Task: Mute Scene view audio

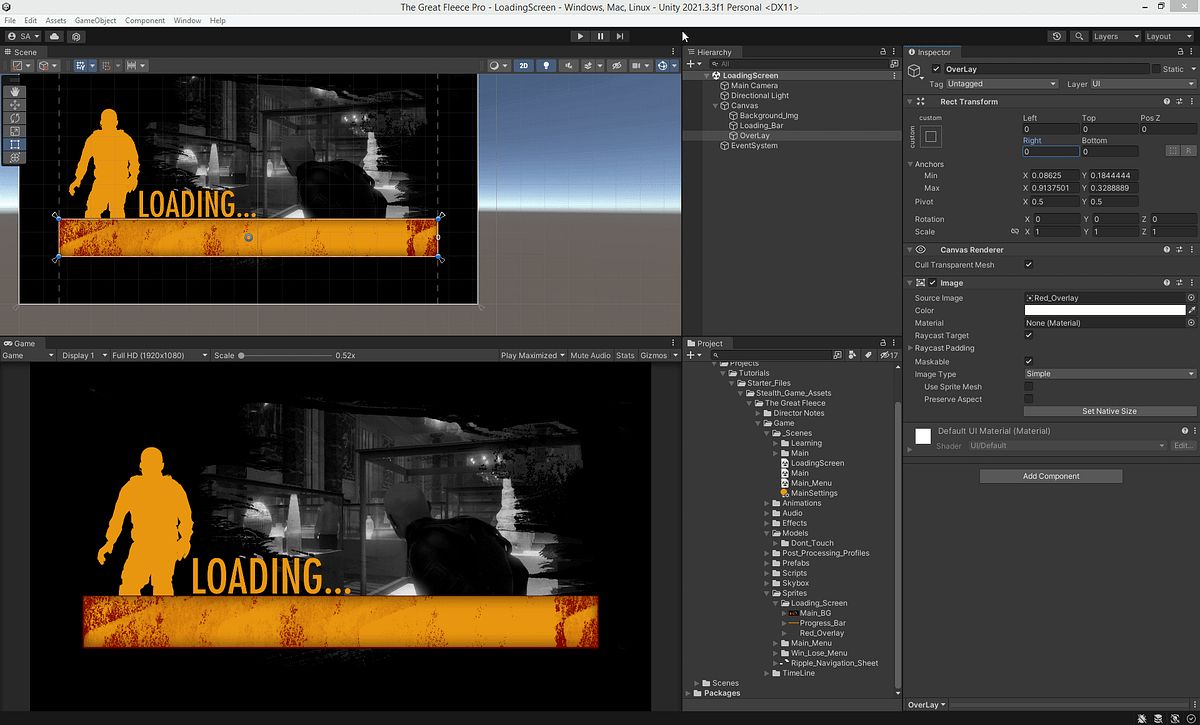Action: [x=568, y=65]
